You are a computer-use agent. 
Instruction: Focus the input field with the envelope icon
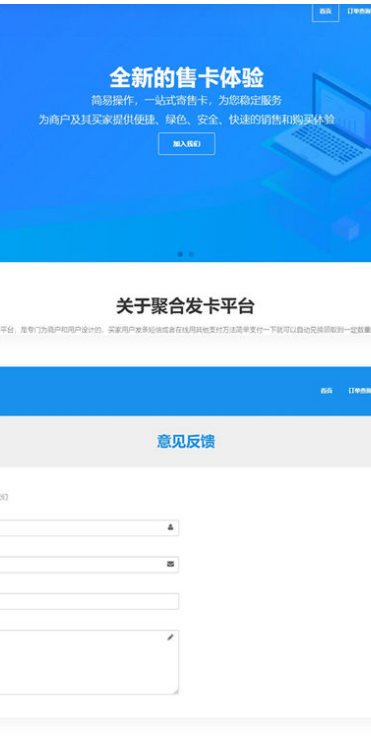(x=89, y=565)
